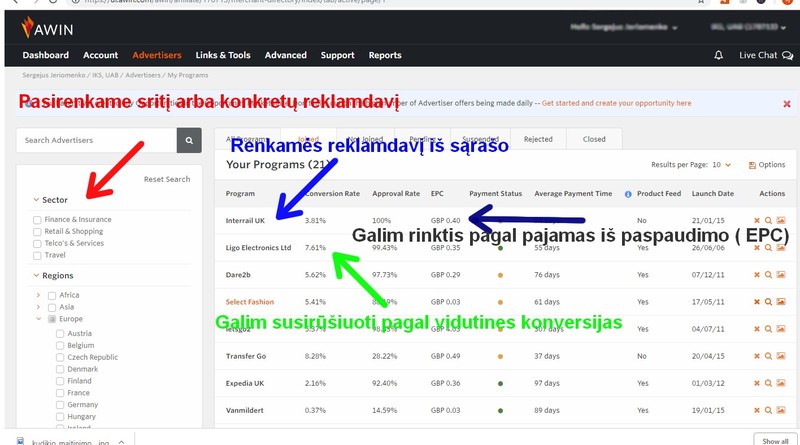Expand the Africa region tree
800x445 pixels.
coord(38,295)
